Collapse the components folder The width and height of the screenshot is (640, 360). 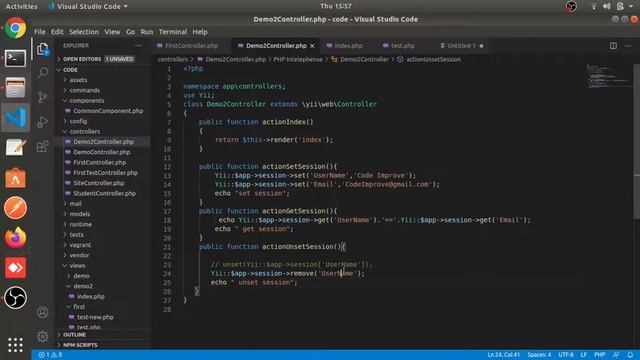click(87, 100)
